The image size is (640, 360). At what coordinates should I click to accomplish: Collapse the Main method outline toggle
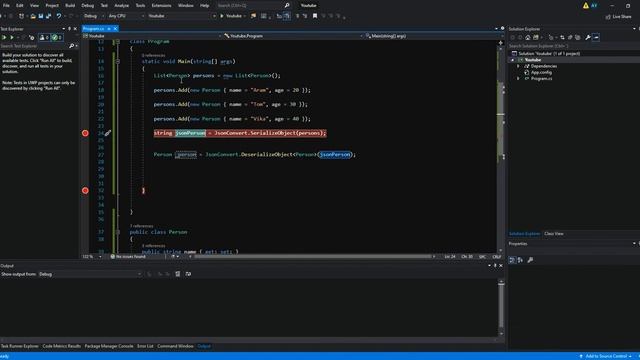(118, 61)
